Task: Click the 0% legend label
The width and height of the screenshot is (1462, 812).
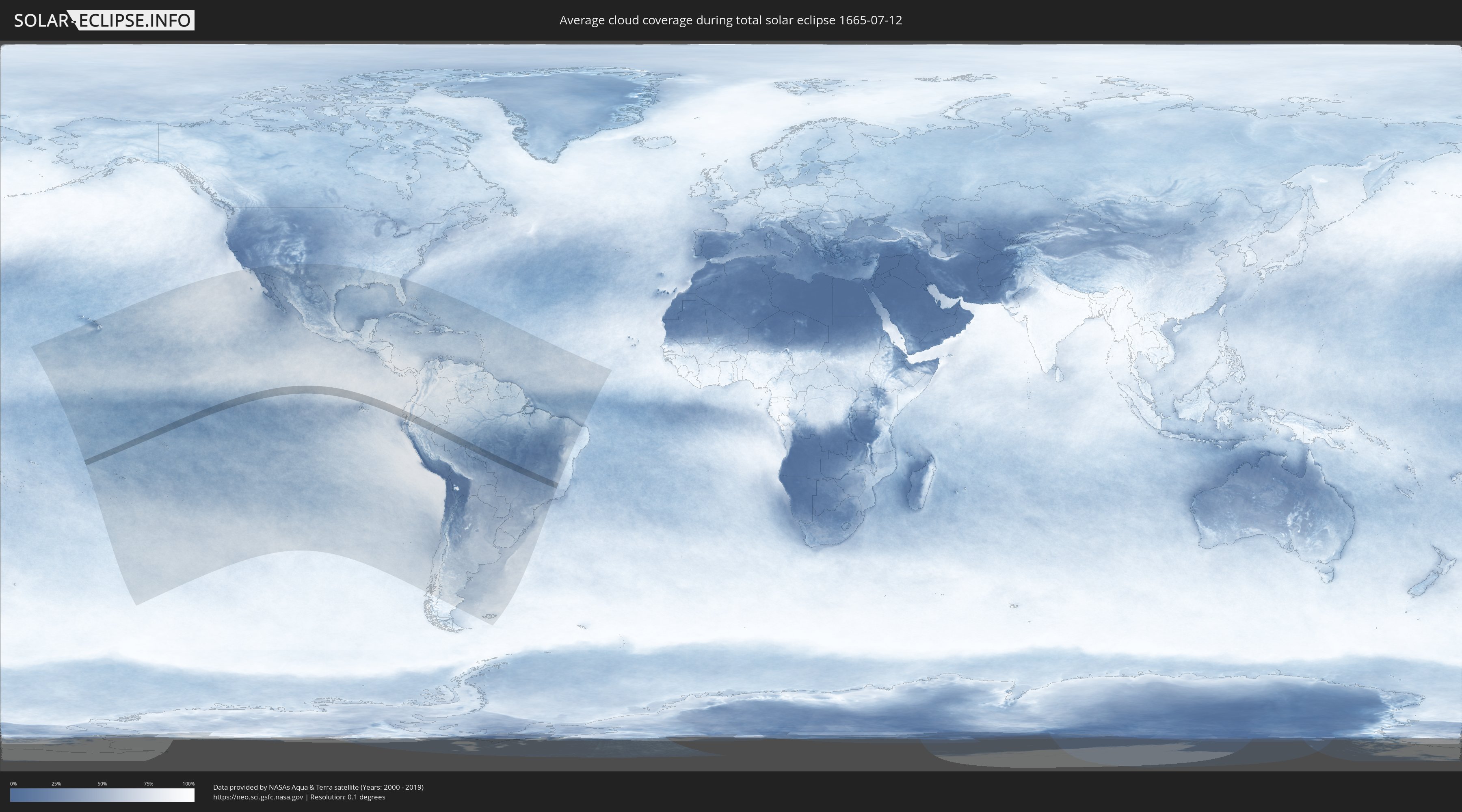Action: (x=13, y=784)
